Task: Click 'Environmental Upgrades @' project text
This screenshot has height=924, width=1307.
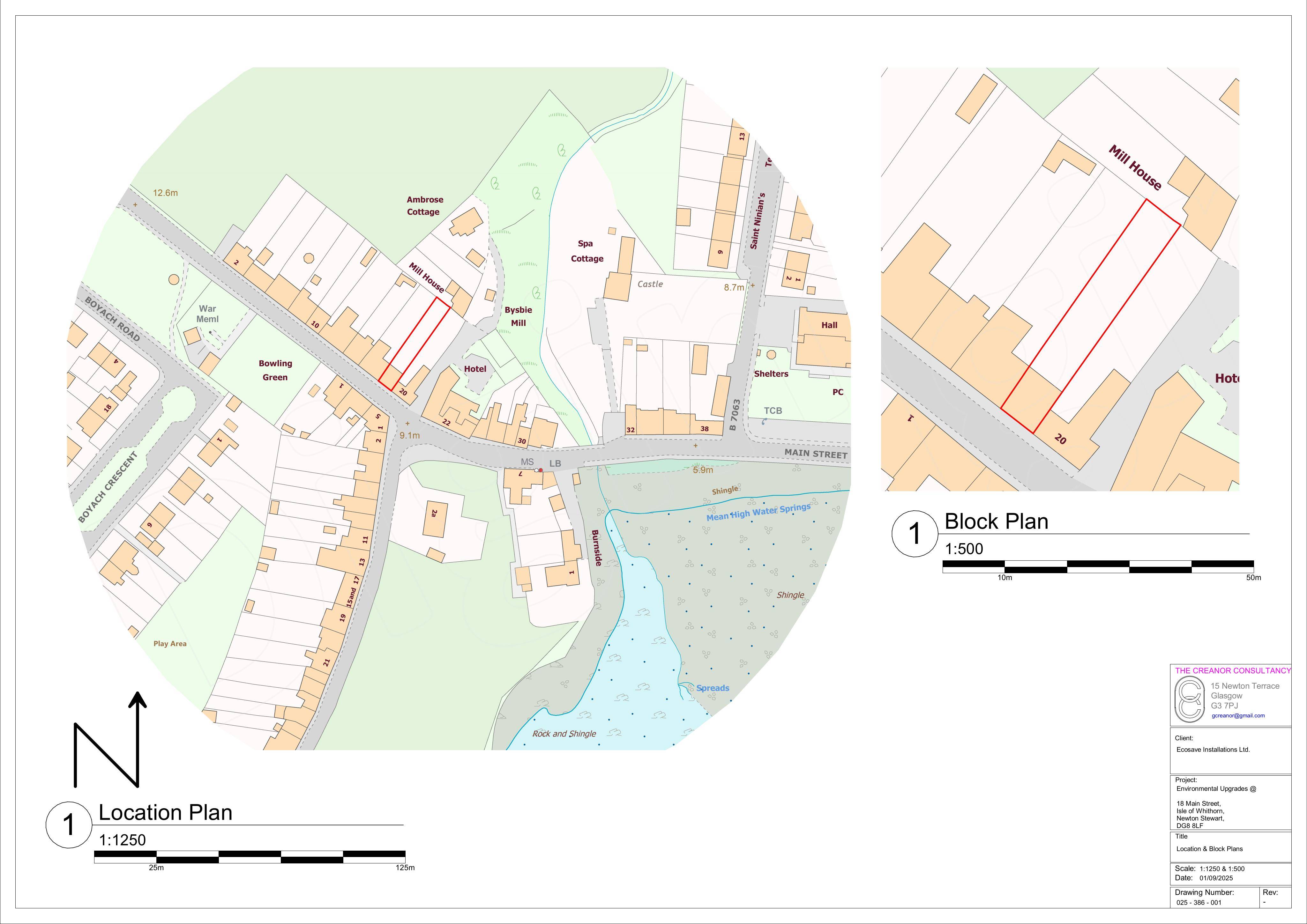Action: coord(1216,788)
